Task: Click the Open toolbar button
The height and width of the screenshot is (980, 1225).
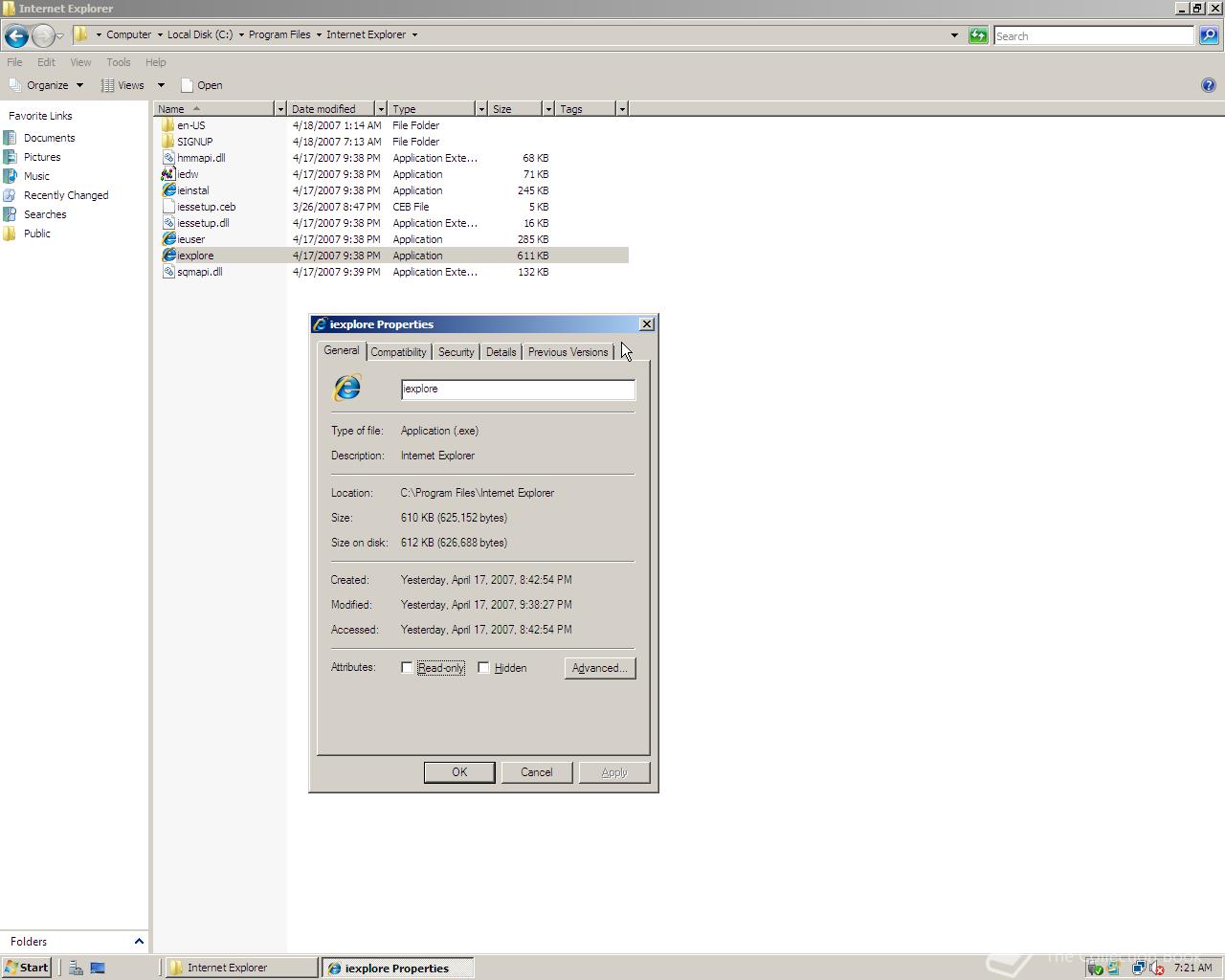Action: pyautogui.click(x=201, y=85)
